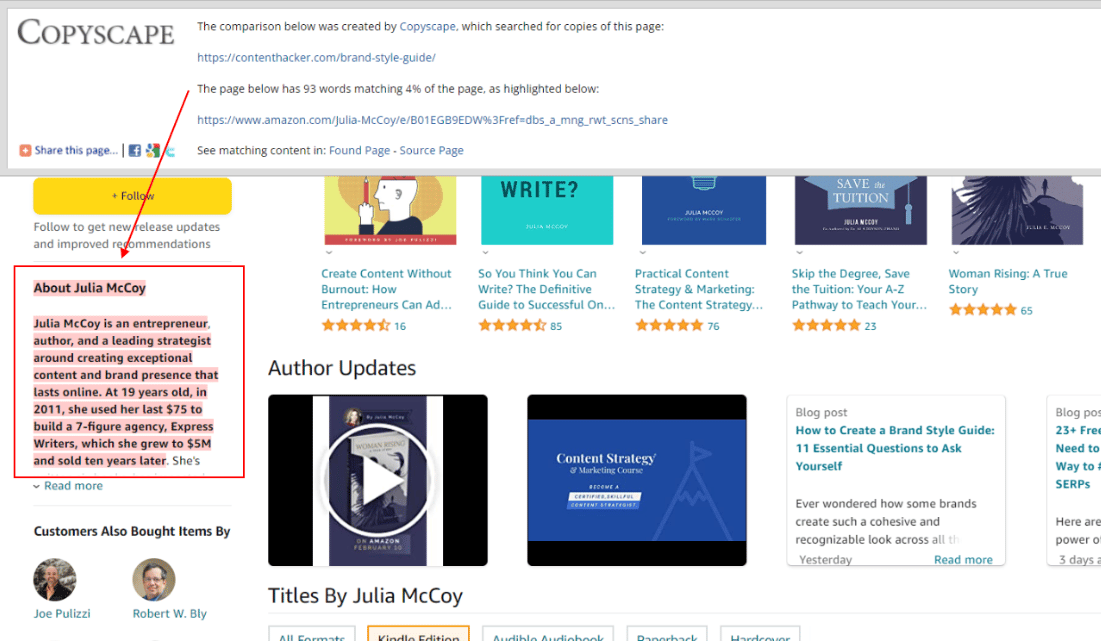This screenshot has width=1101, height=641.
Task: Open the dropdown chevron under Save the Tuition cover
Action: tap(799, 253)
